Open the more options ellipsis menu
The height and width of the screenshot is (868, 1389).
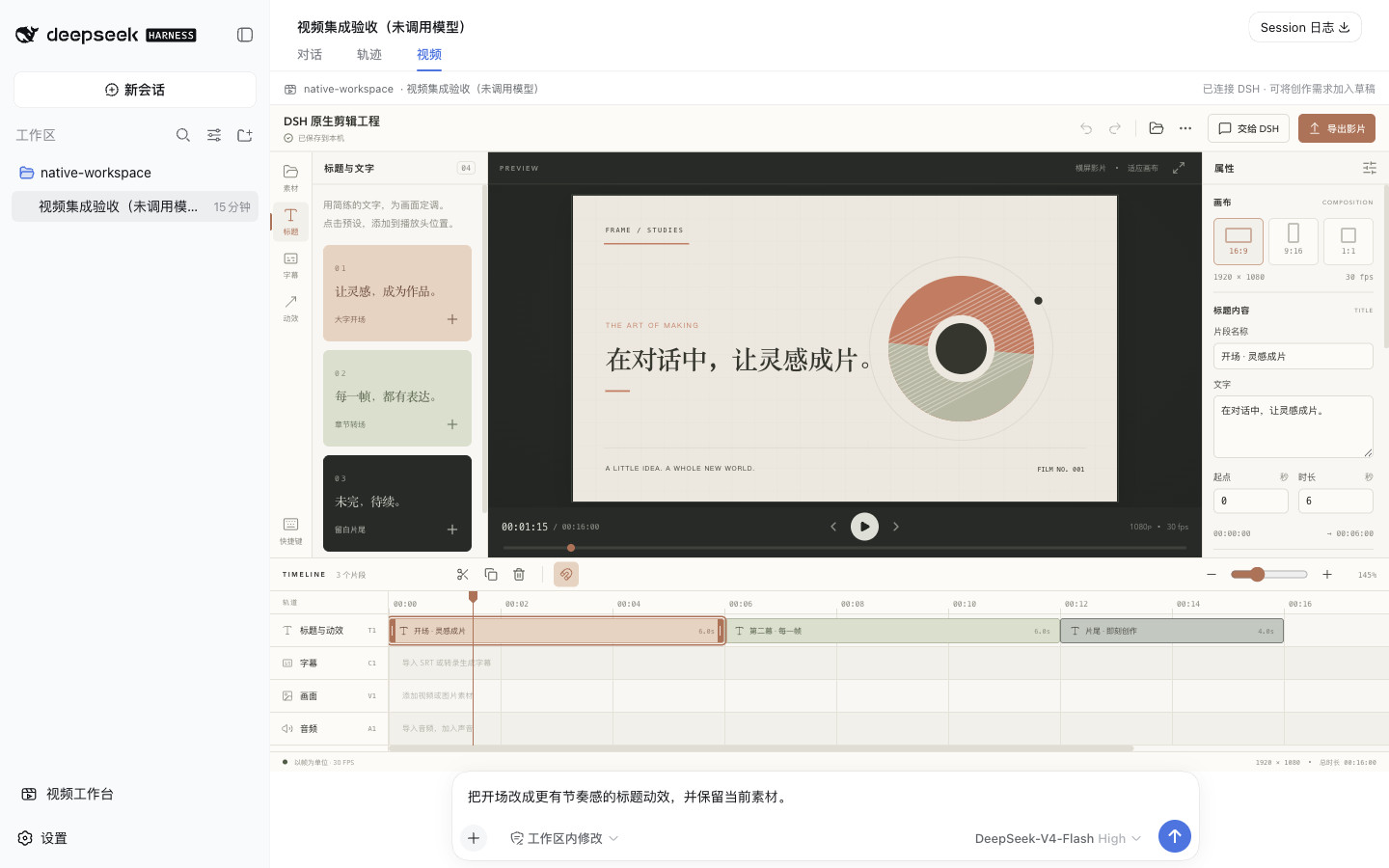1185,128
